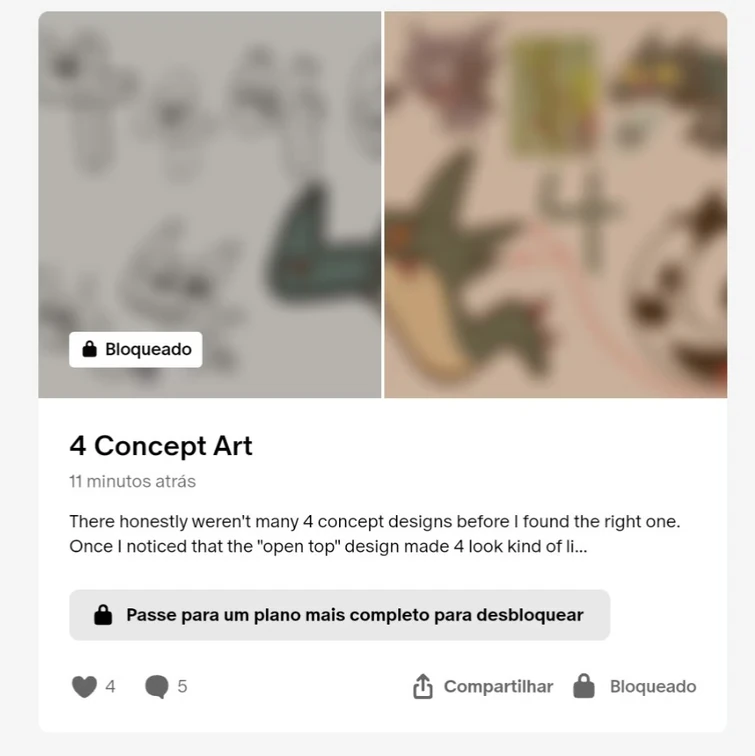Viewport: 755px width, 756px height.
Task: Click the padlock in the unlock banner
Action: pos(103,615)
